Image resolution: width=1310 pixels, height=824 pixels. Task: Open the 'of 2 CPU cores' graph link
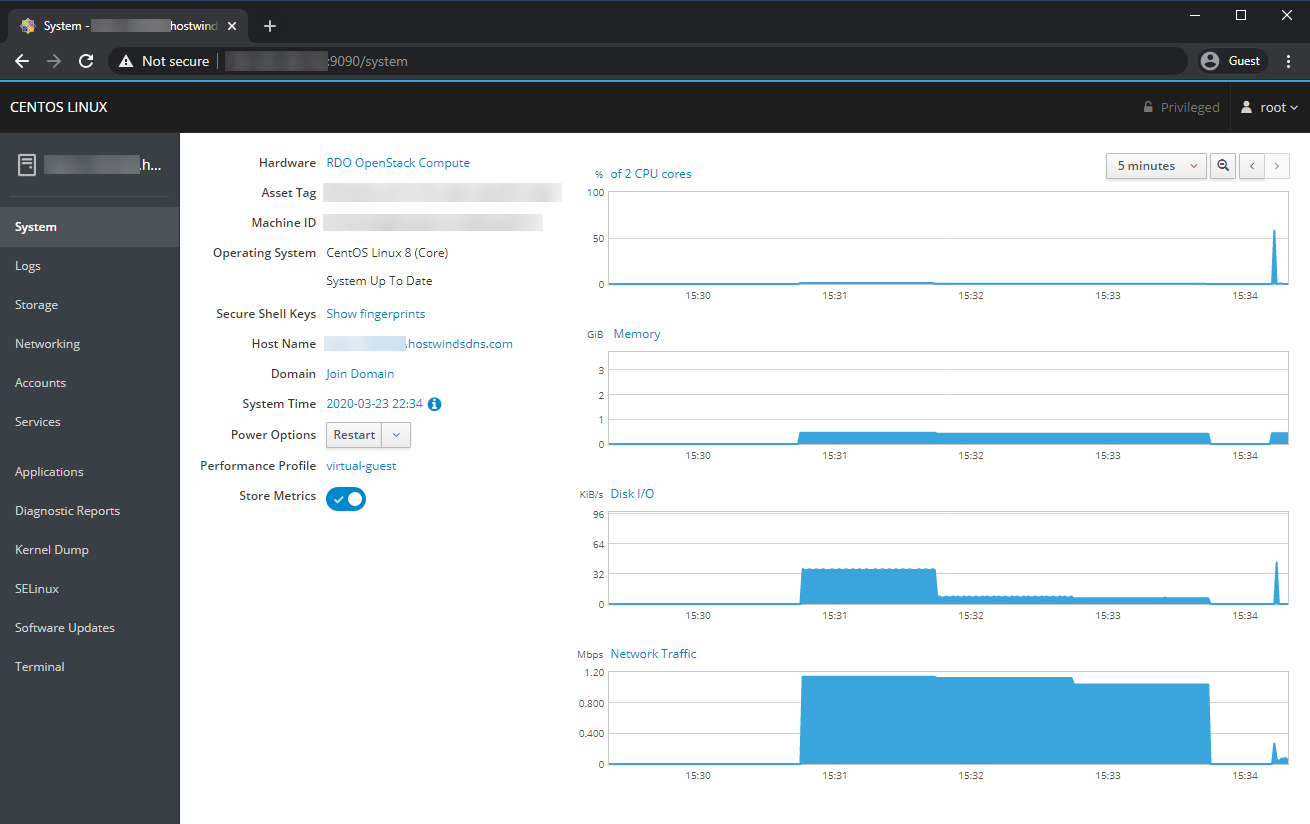[x=651, y=174]
